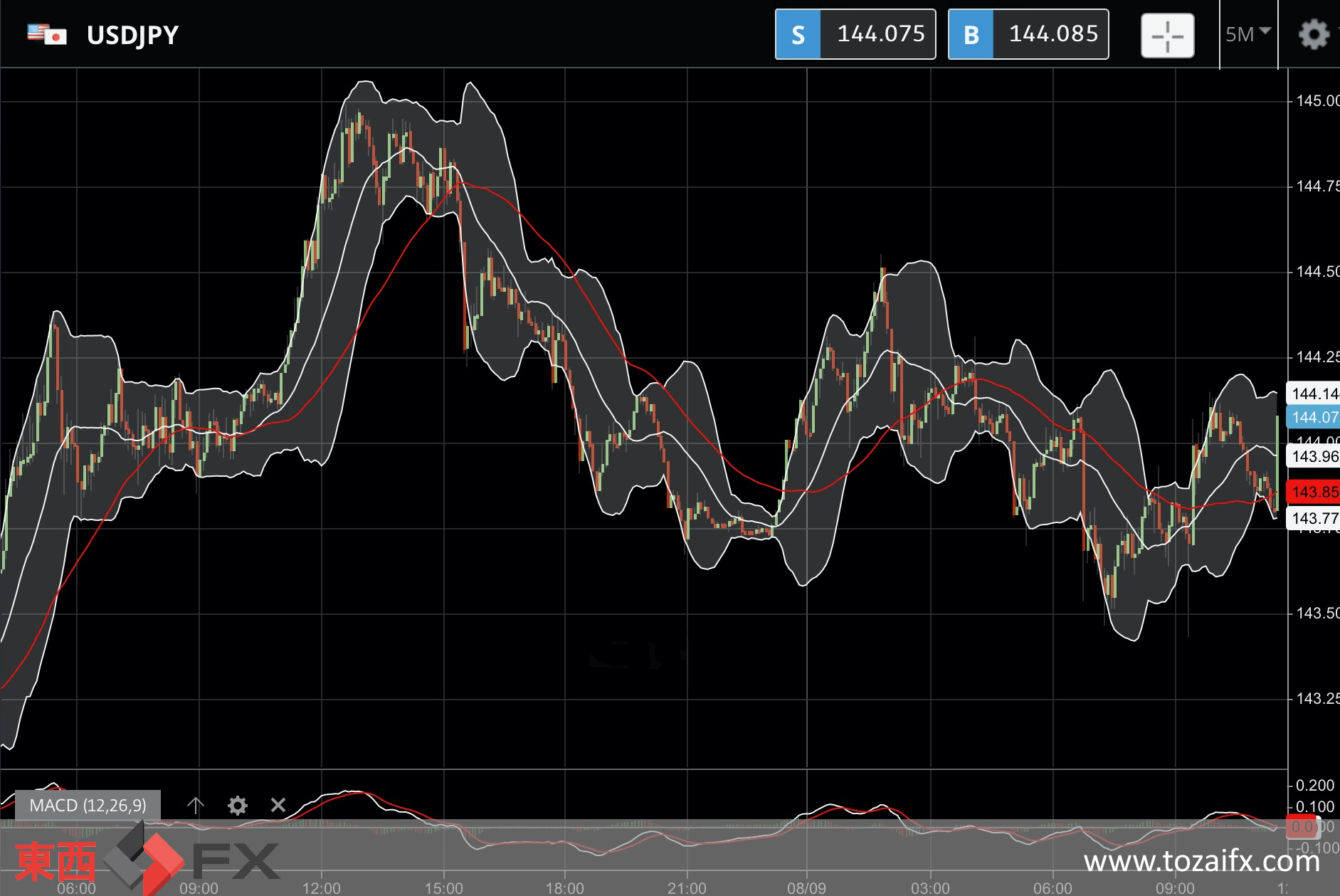Click the blue B buy icon
Image resolution: width=1340 pixels, height=896 pixels.
(x=971, y=34)
